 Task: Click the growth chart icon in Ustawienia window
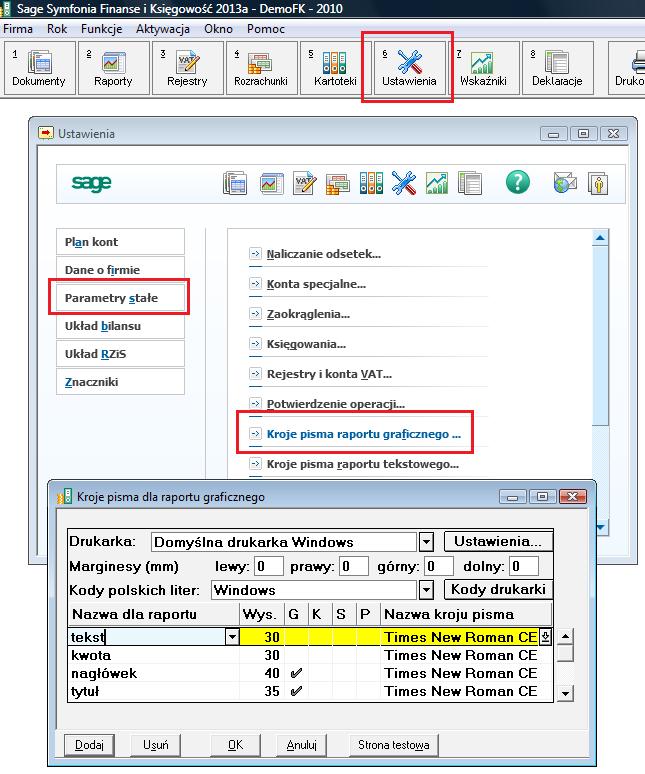437,183
